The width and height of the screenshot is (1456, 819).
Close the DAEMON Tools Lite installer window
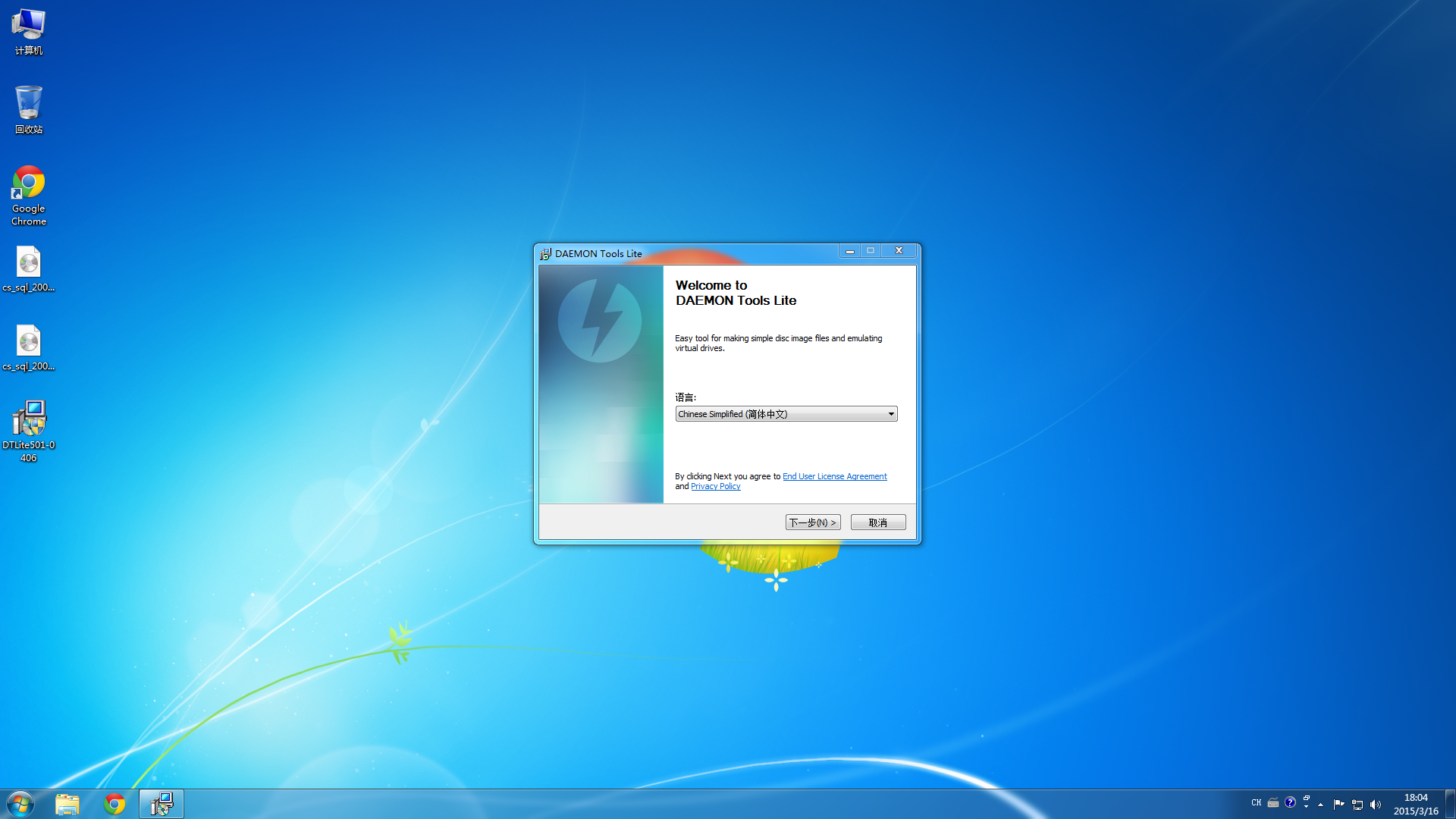click(x=899, y=251)
